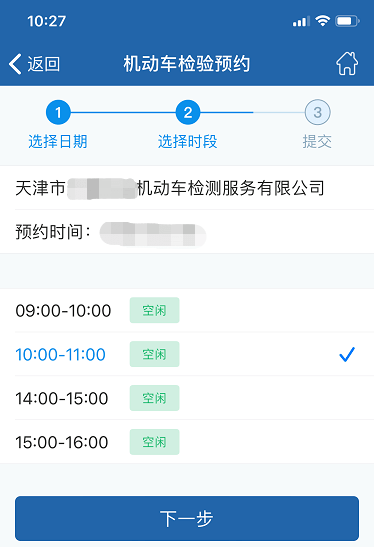Select the 09:00-10:00 time slot
375x547 pixels.
click(187, 310)
